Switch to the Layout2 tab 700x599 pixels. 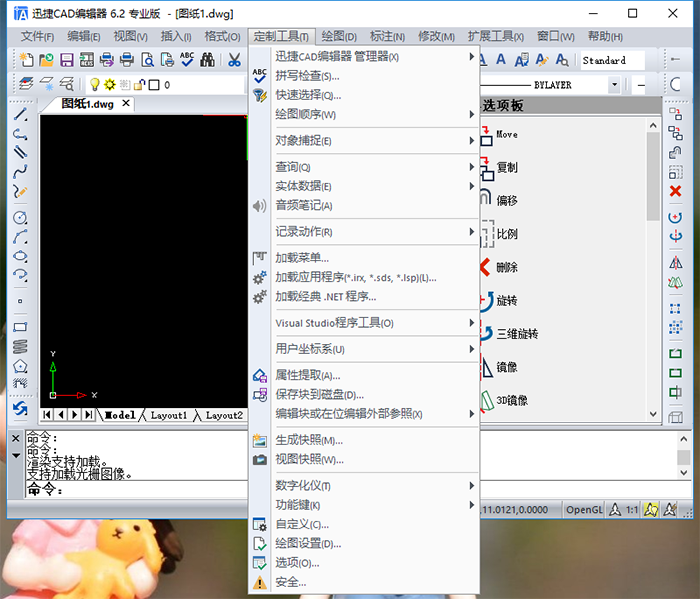224,415
